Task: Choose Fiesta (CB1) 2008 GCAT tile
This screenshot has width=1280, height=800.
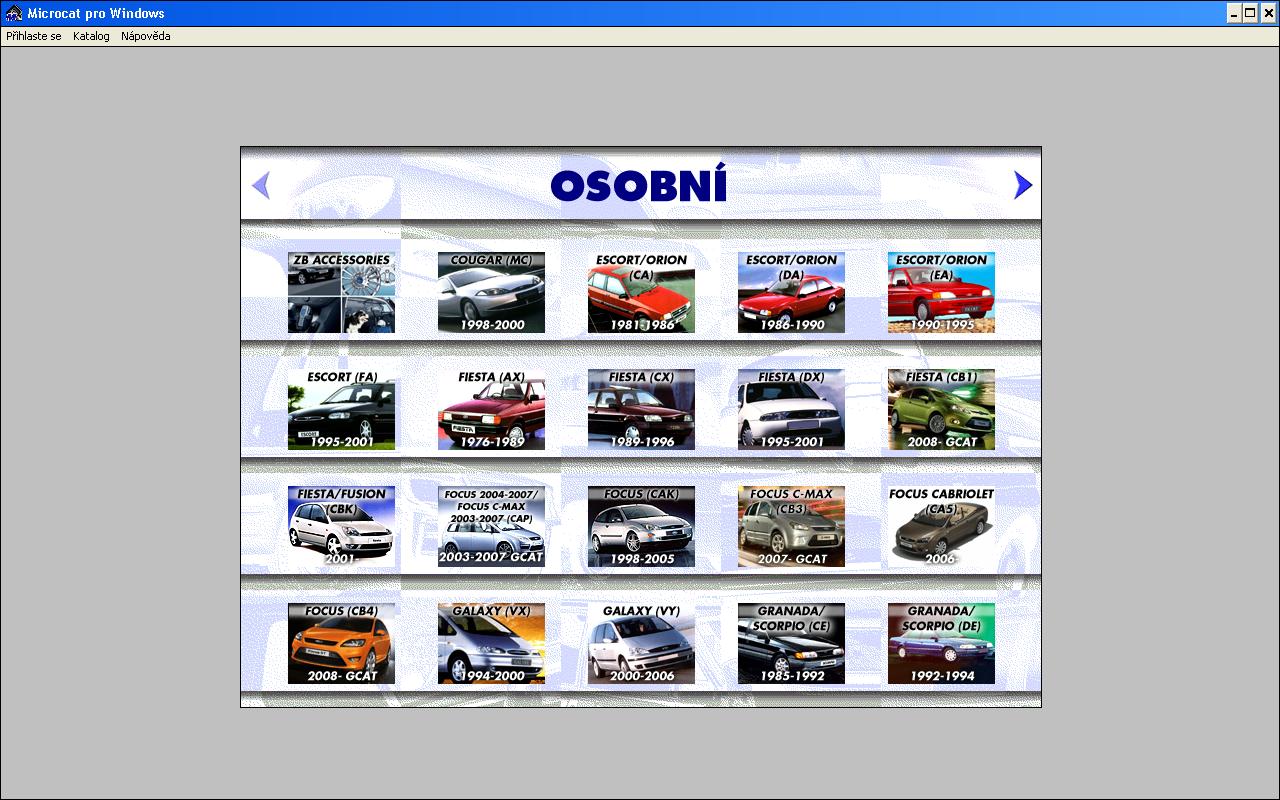Action: coord(941,410)
